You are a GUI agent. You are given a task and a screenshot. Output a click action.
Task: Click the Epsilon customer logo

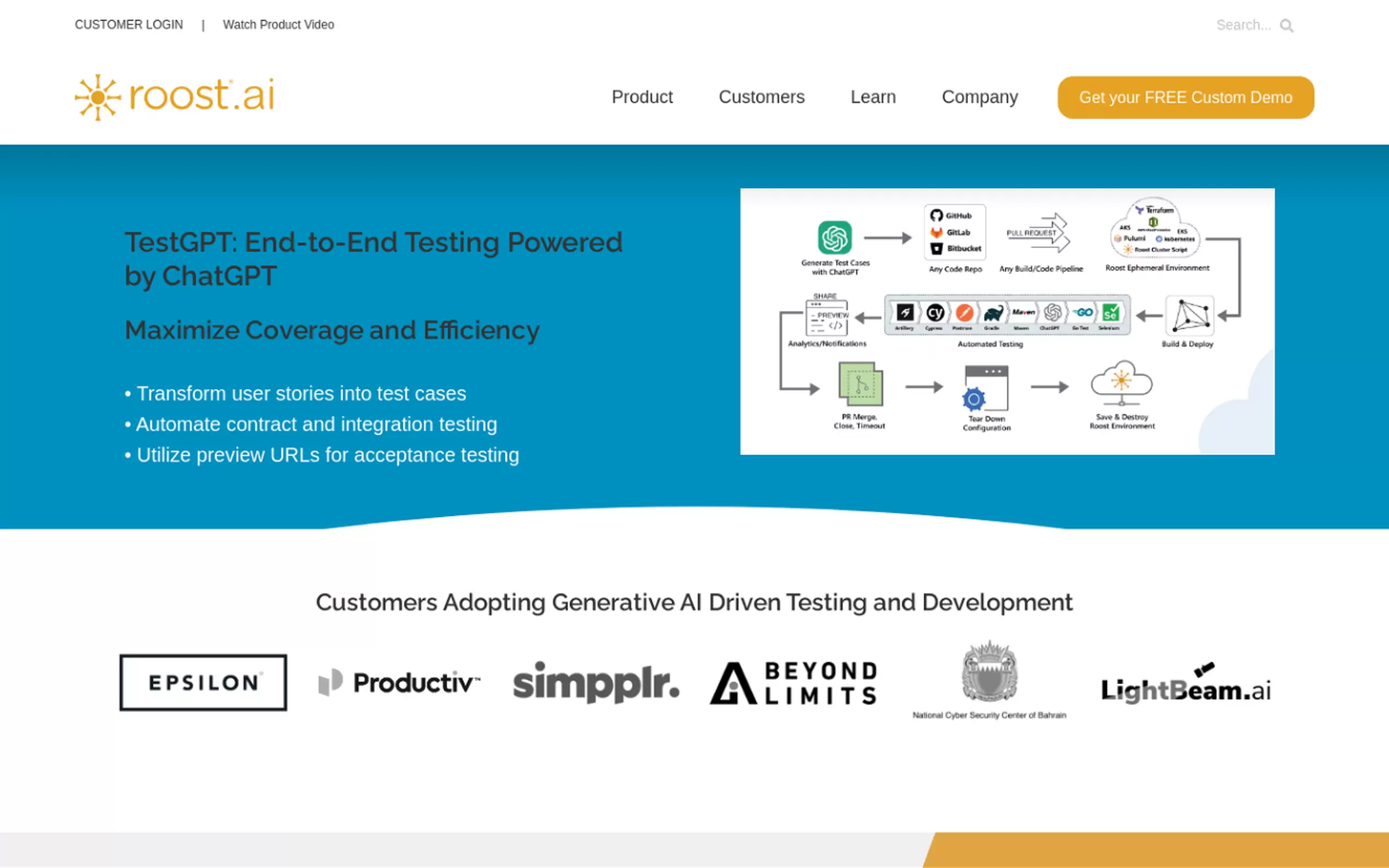(203, 682)
